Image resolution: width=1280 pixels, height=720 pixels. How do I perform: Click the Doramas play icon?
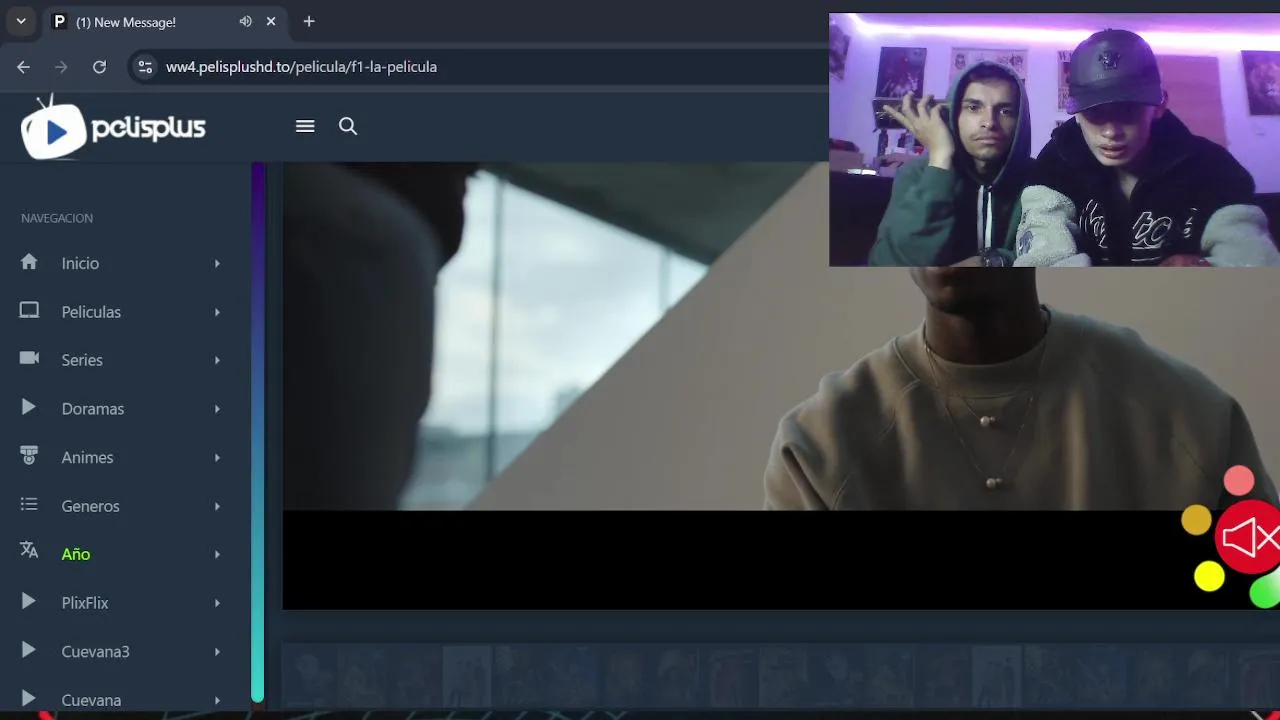(29, 407)
